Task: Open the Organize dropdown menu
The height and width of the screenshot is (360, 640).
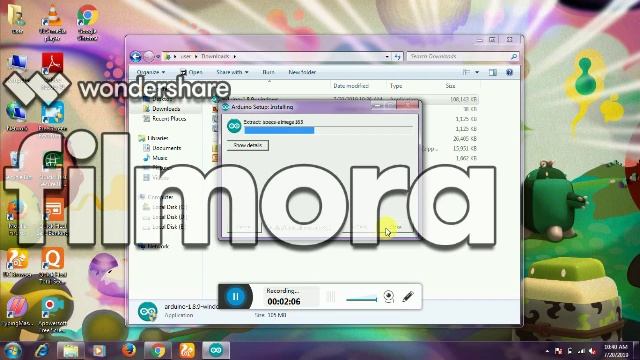Action: click(151, 72)
